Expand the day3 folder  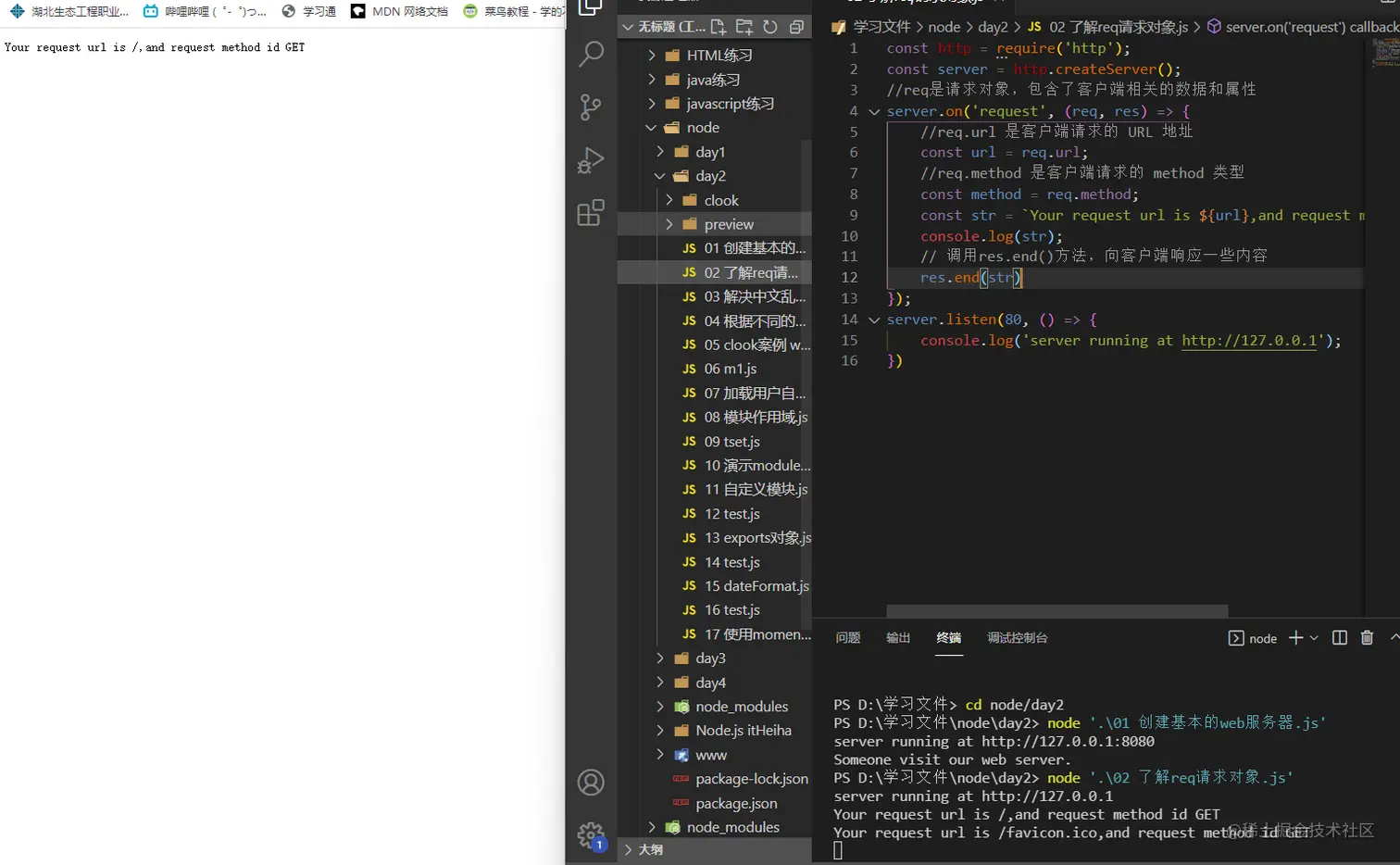(x=660, y=658)
